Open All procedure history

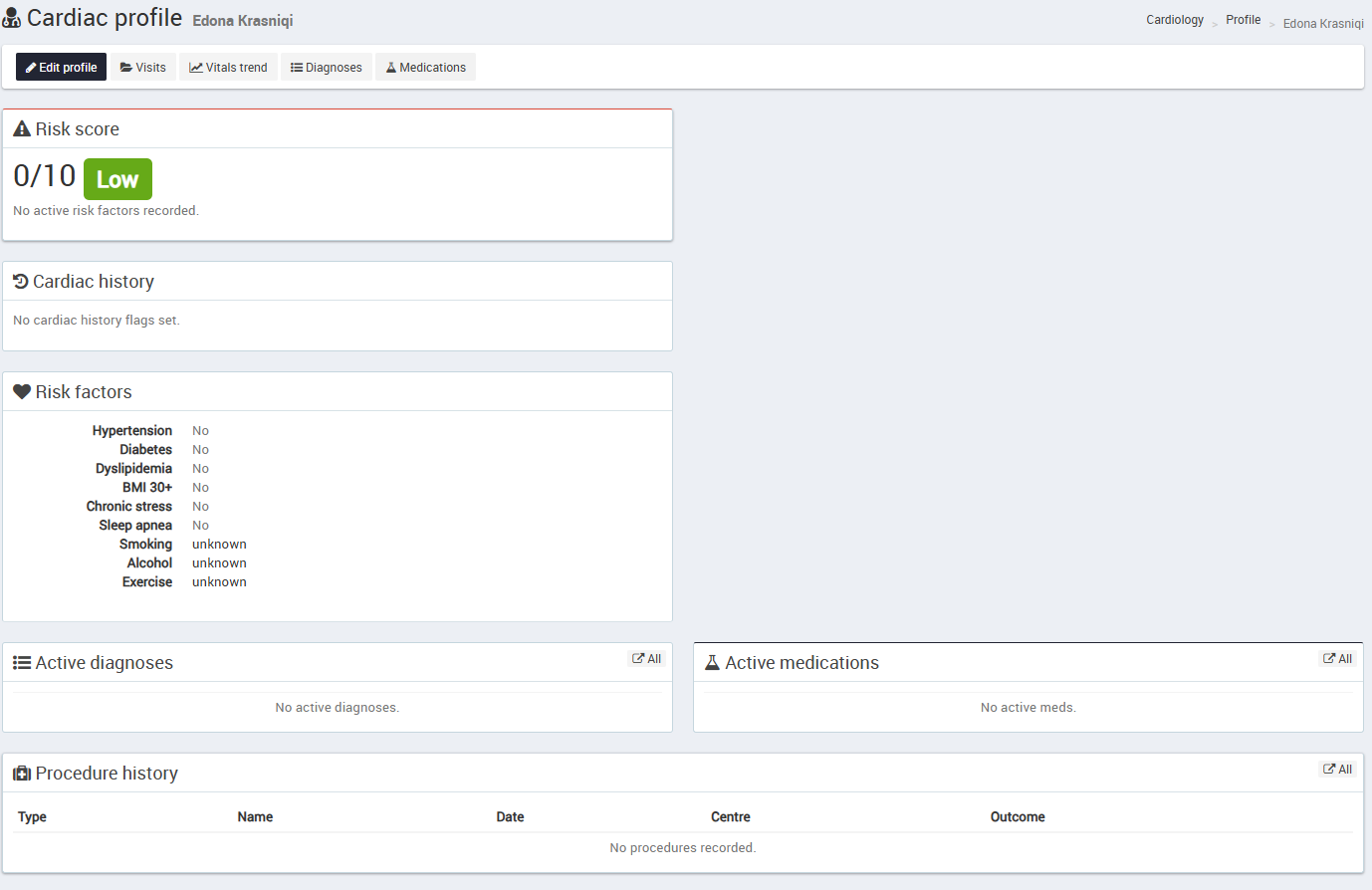(1337, 769)
